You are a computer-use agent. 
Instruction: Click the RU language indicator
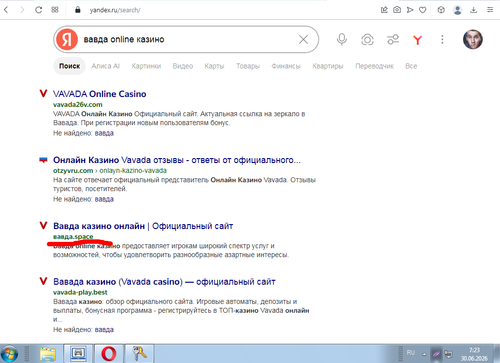tap(411, 353)
